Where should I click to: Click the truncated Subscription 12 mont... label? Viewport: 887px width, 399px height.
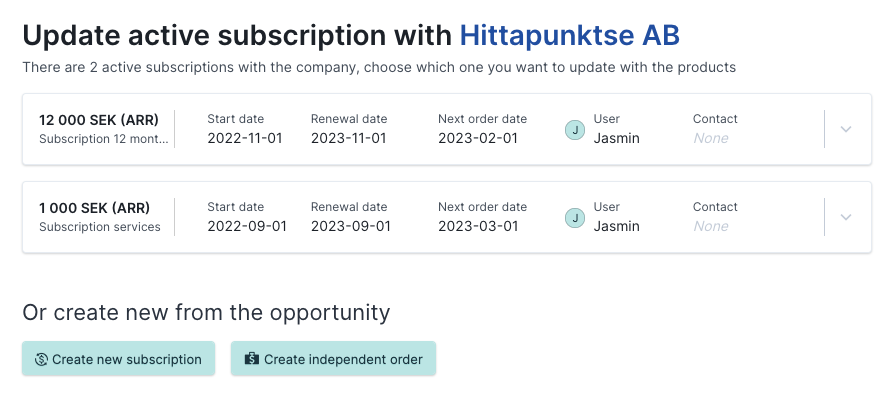[104, 139]
